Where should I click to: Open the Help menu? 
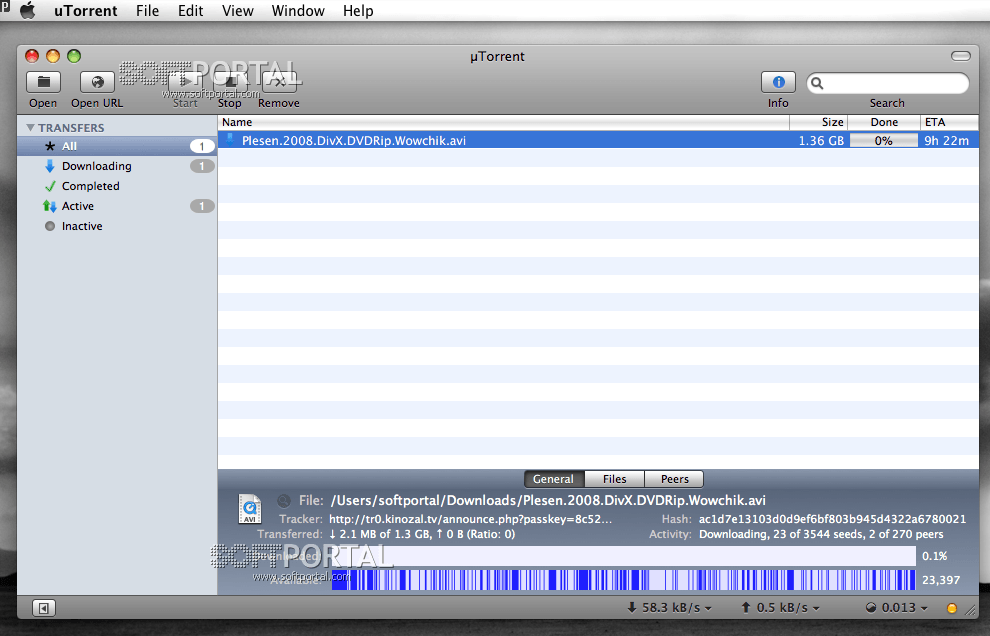coord(358,11)
